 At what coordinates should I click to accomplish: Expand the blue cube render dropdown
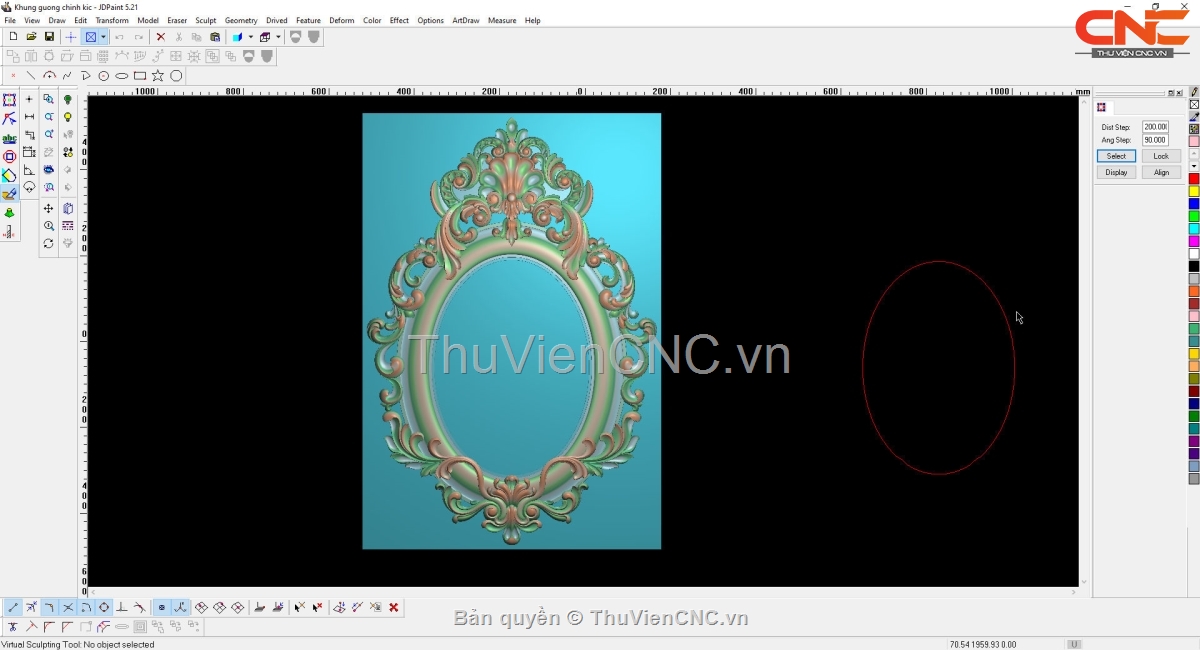pyautogui.click(x=250, y=37)
